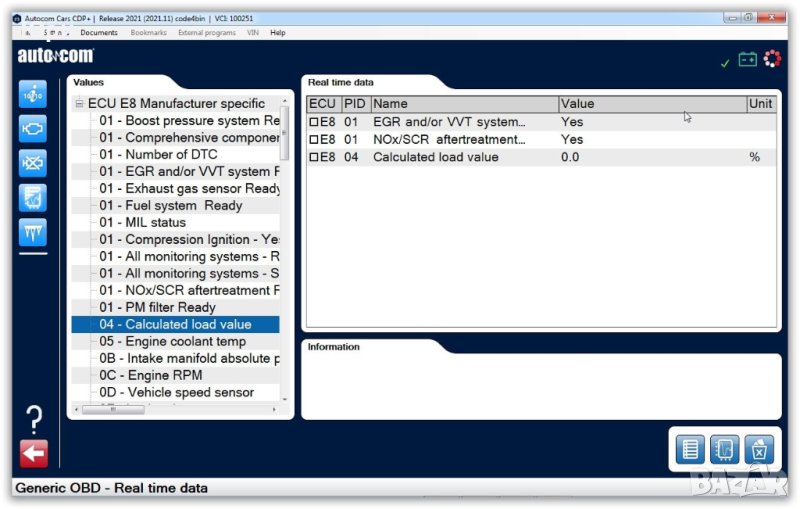Viewport: 800px width, 509px height.
Task: Click the delete trash icon at bottom right
Action: coord(759,449)
